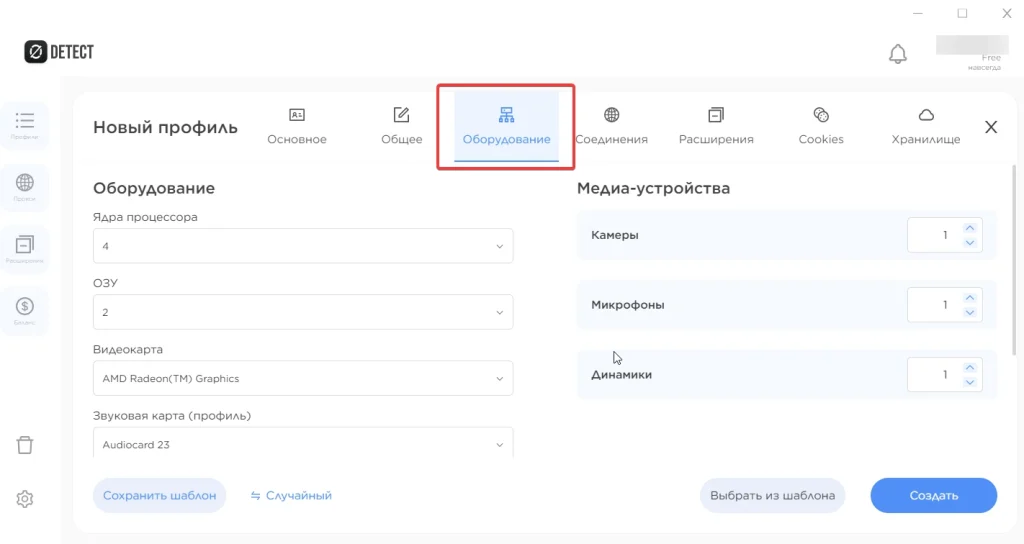Decrease the Динамики count
Viewport: 1024px width, 544px height.
970,383
